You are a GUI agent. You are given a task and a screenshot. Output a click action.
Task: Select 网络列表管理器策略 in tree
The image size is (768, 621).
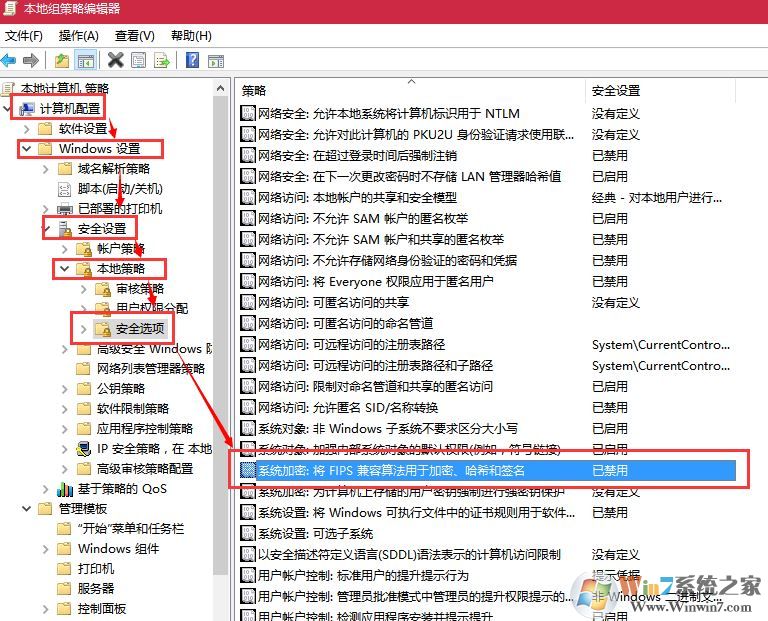(x=150, y=369)
